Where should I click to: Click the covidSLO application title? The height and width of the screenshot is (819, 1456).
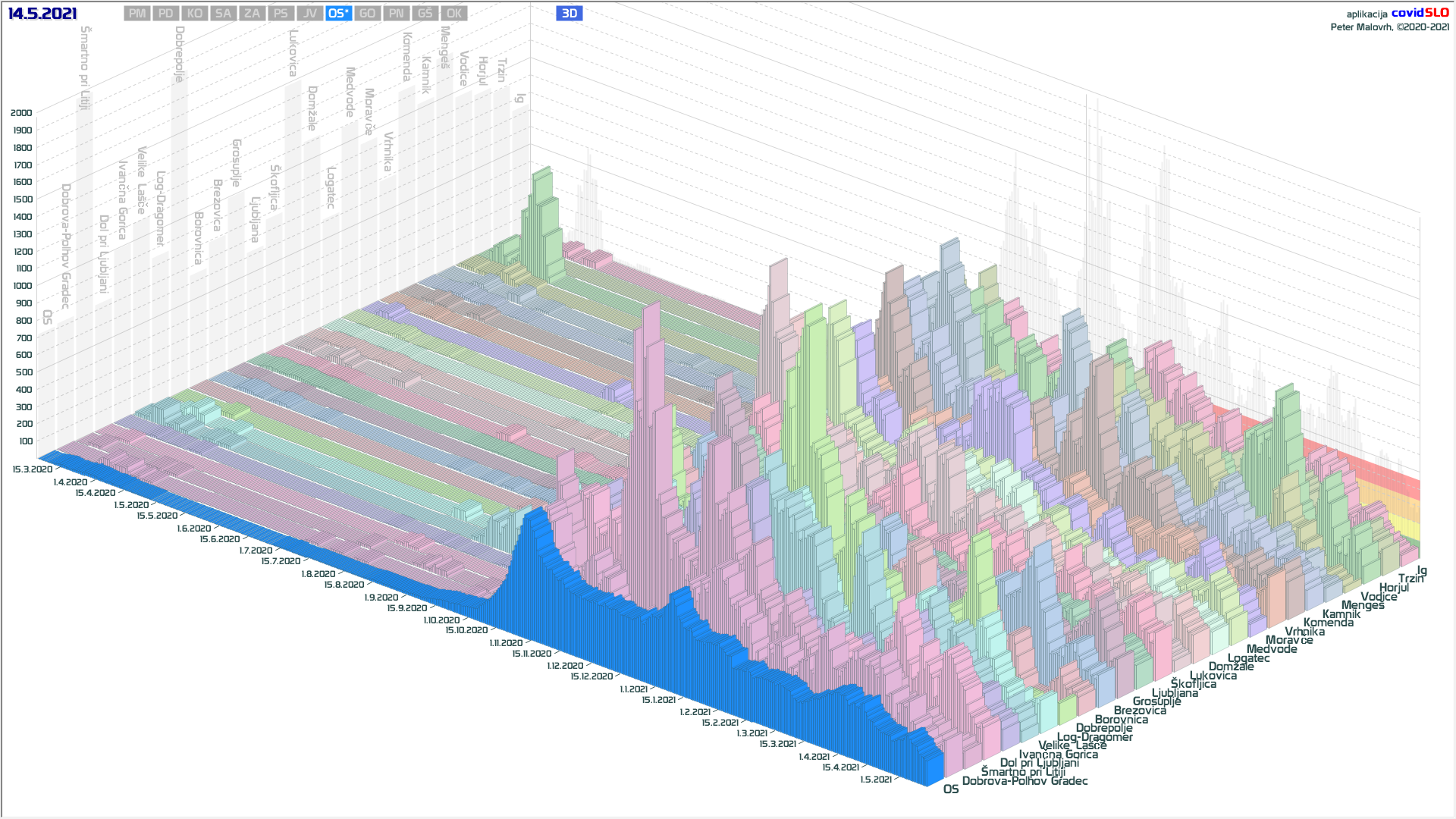point(1420,13)
